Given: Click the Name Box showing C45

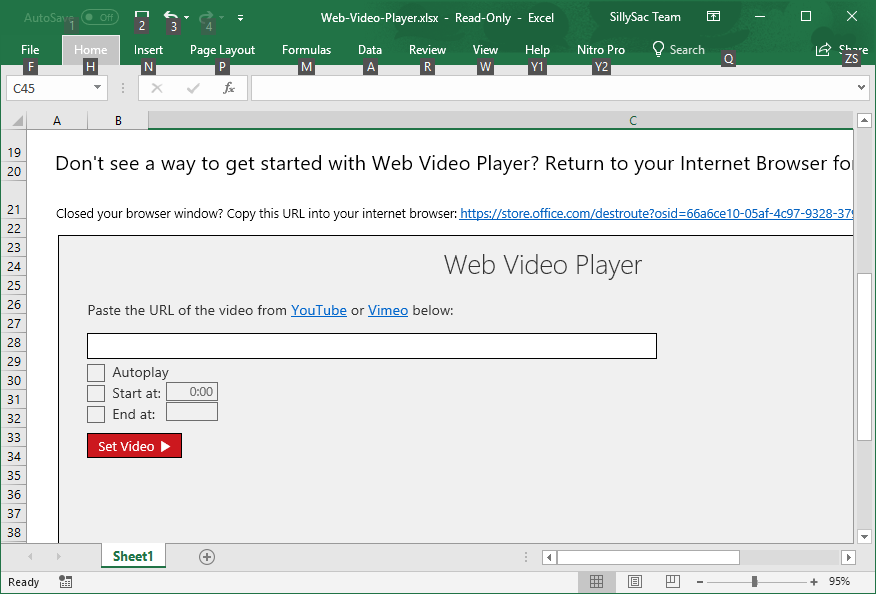Looking at the screenshot, I should 49,88.
